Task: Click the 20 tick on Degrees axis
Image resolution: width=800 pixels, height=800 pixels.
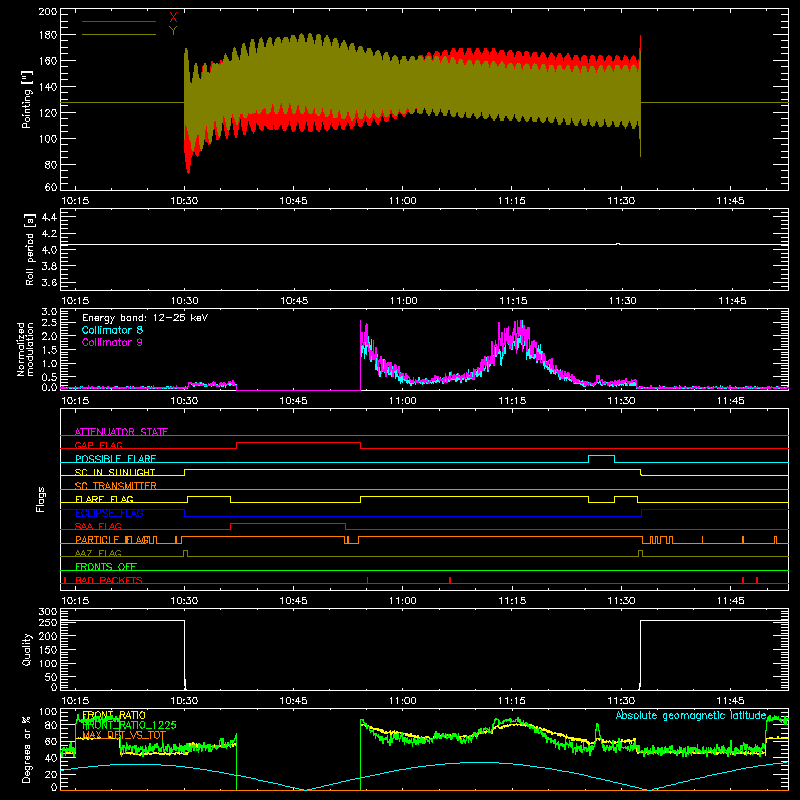Action: 51,774
